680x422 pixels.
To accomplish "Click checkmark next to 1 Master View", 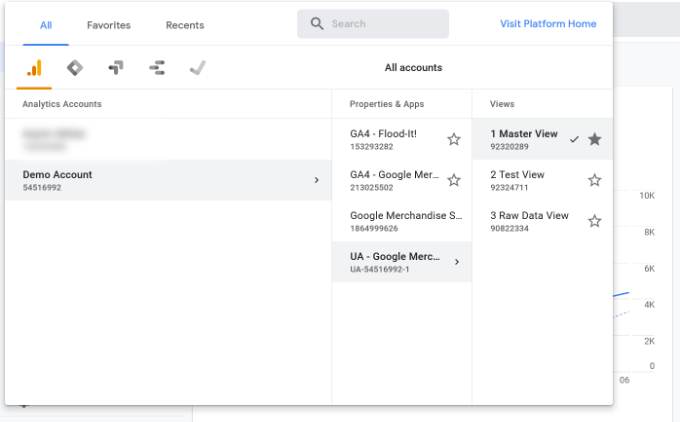I will click(x=574, y=139).
